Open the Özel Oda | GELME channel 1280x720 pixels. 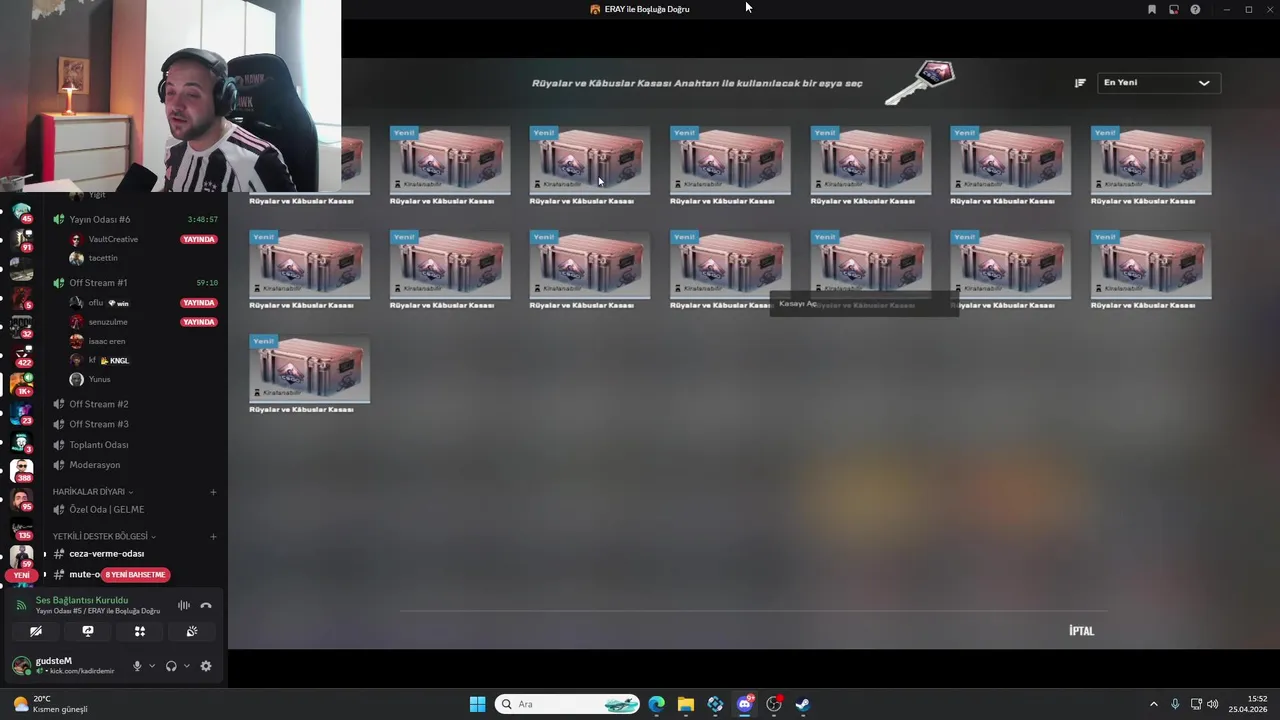point(135,510)
